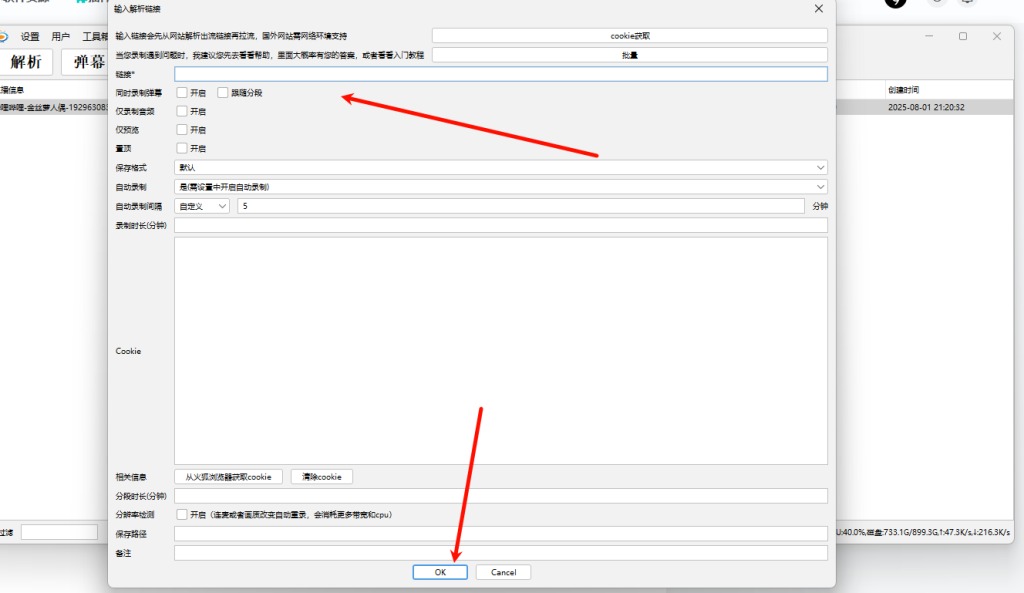The width and height of the screenshot is (1024, 593).
Task: Maximize the main application window
Action: point(963,36)
